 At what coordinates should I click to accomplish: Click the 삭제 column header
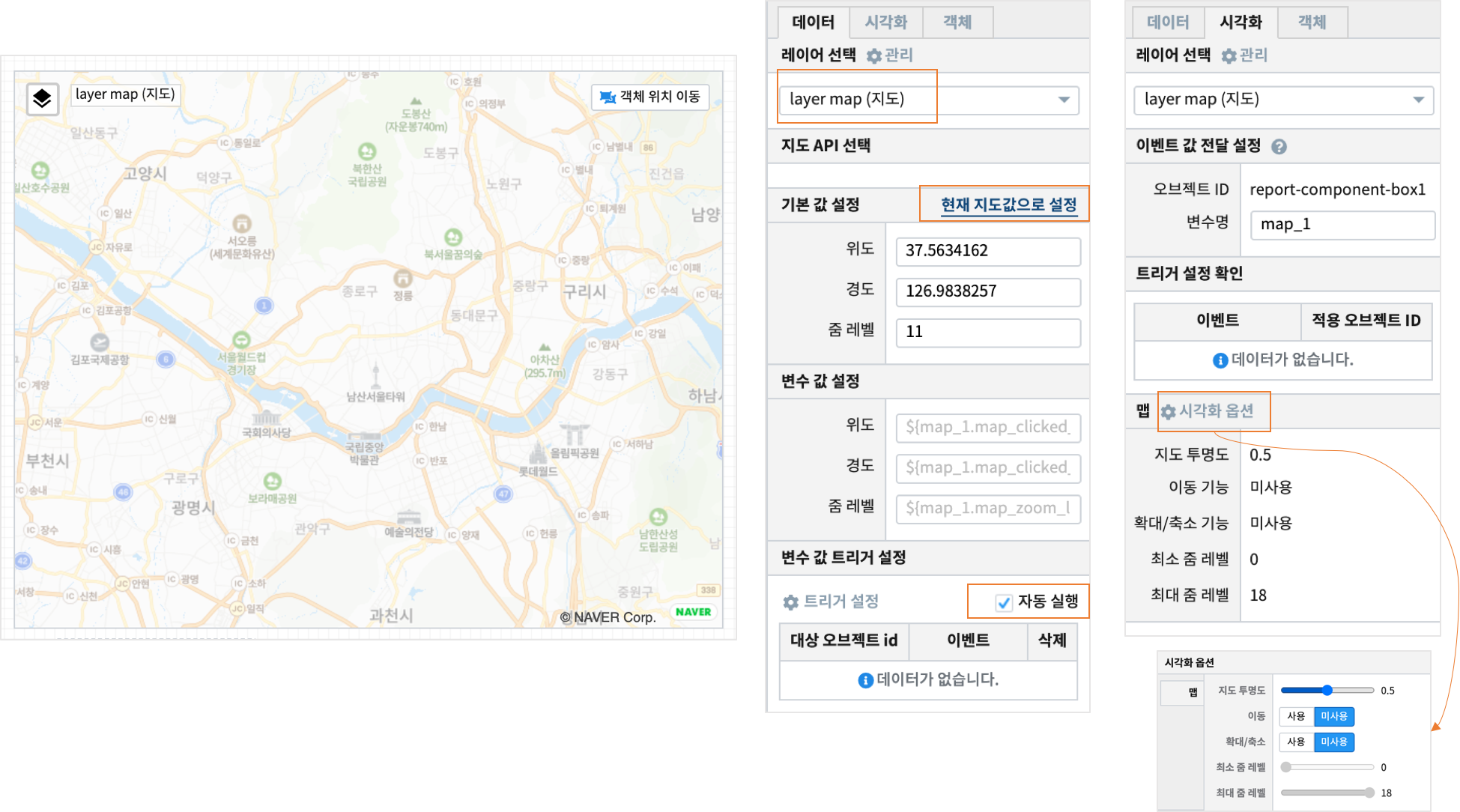1052,640
